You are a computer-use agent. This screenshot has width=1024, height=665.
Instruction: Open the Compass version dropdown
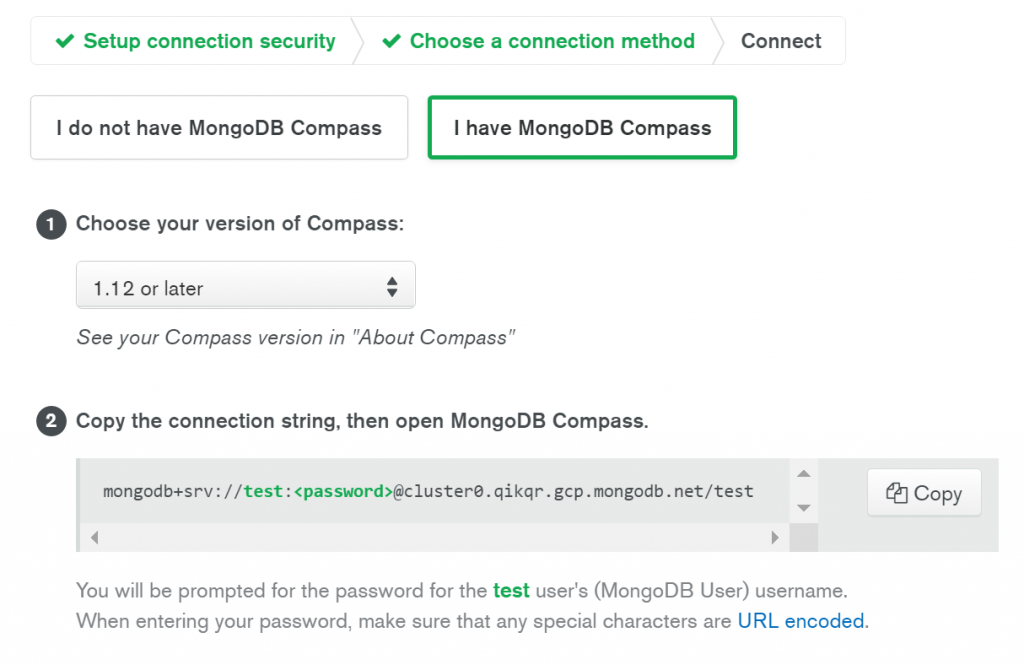coord(246,285)
